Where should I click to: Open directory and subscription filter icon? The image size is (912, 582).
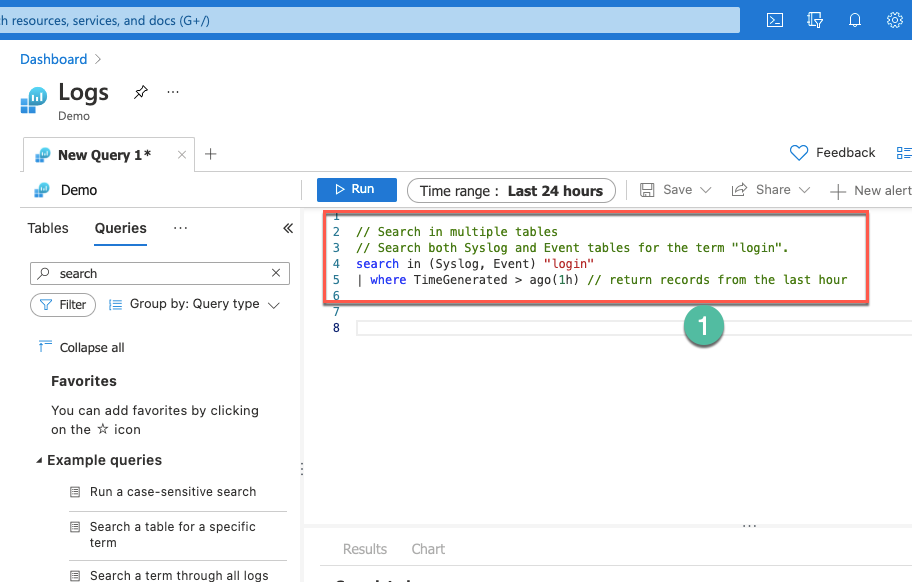pos(815,20)
